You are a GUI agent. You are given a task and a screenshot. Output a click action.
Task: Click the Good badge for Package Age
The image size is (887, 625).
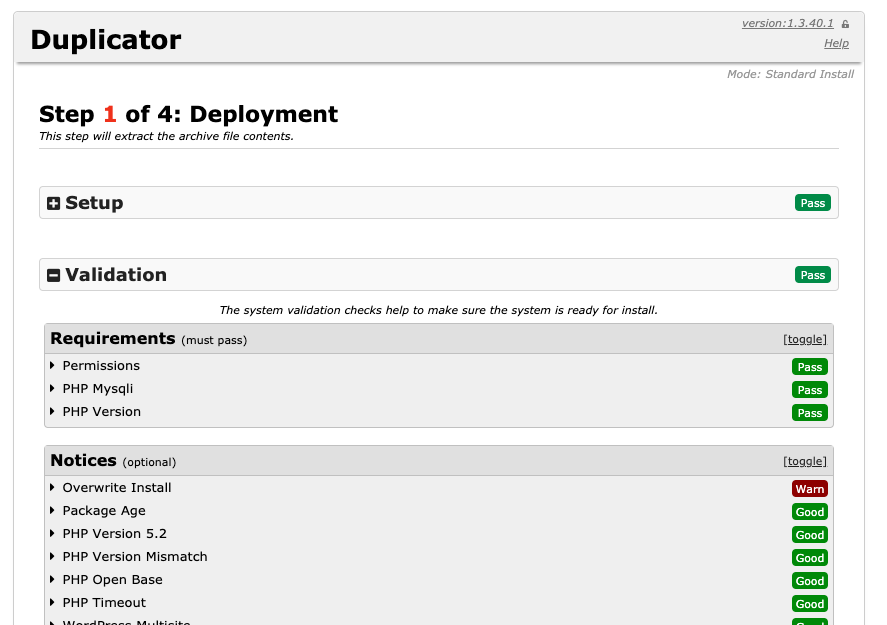click(809, 512)
